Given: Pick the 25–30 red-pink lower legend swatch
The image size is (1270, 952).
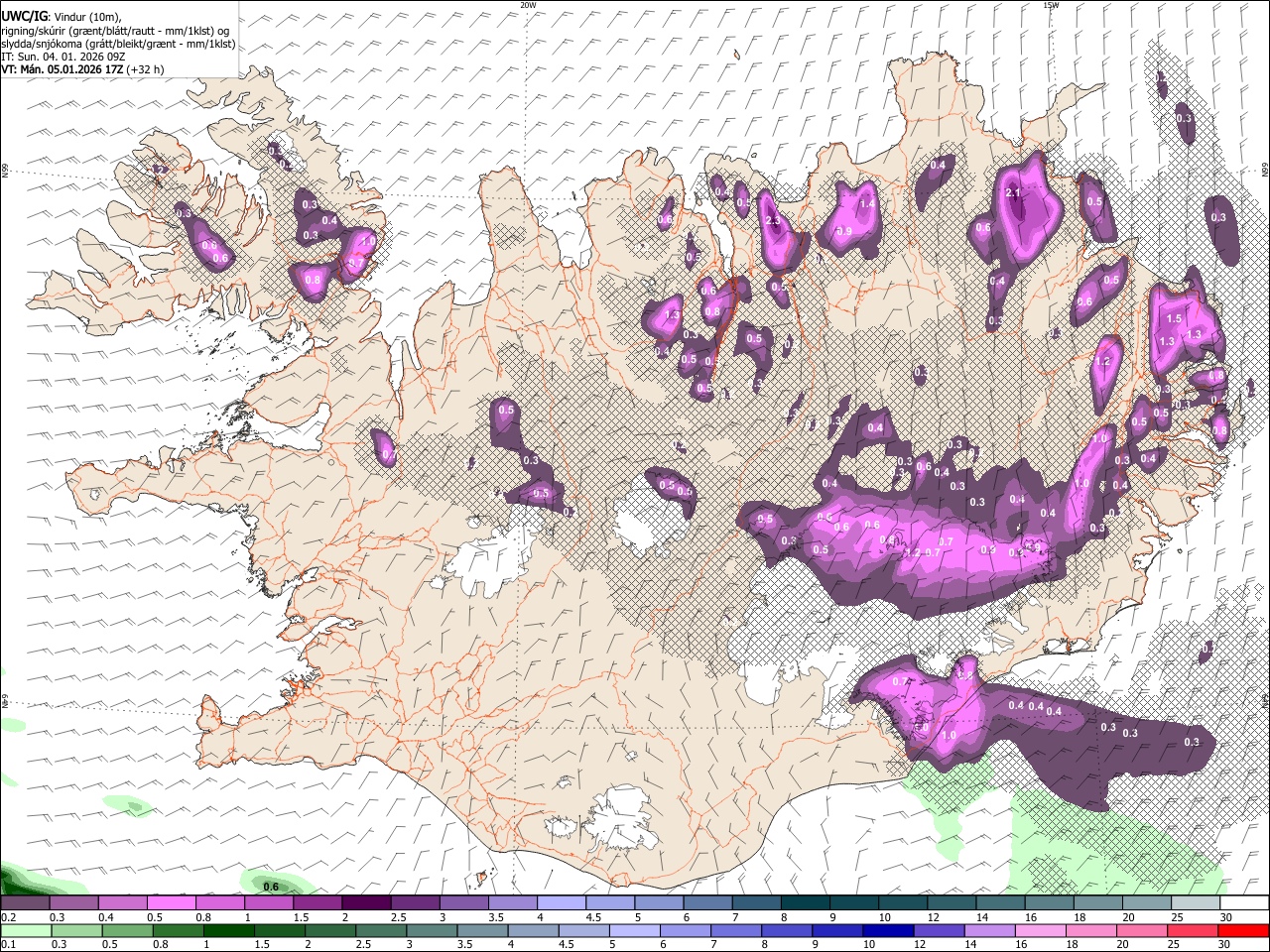Looking at the screenshot, I should point(1191,930).
